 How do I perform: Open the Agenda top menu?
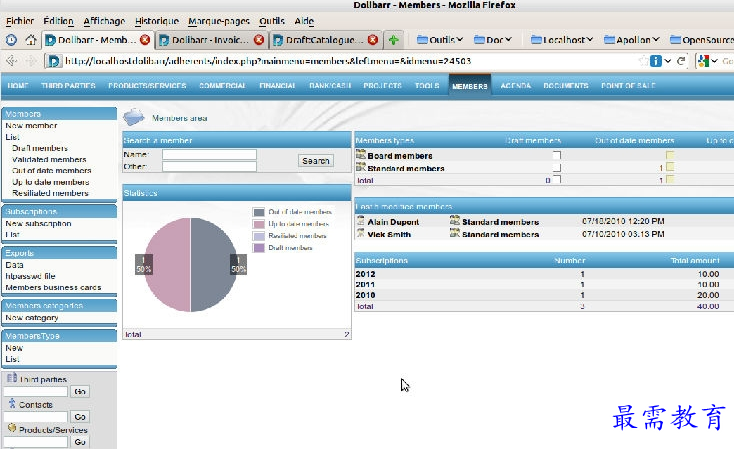coord(516,86)
